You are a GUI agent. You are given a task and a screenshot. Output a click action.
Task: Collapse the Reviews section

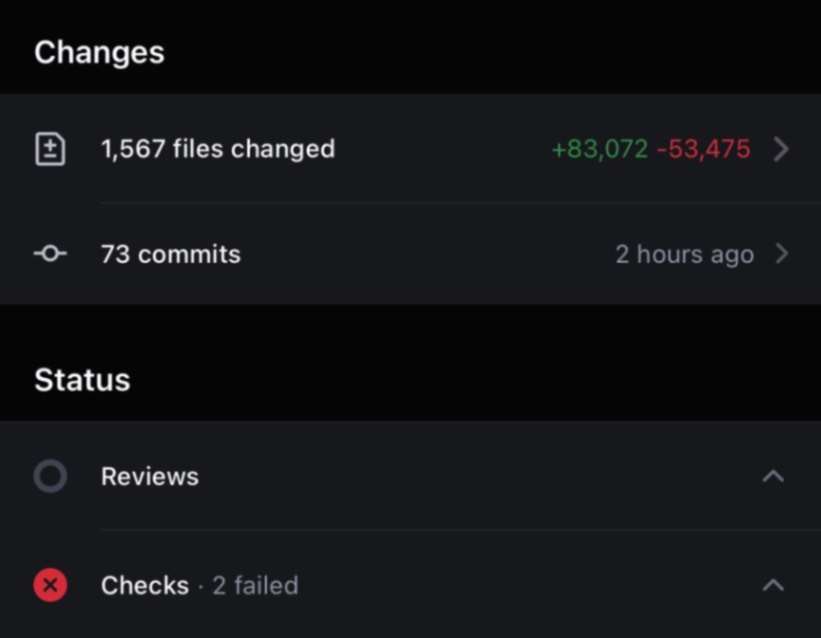(x=773, y=476)
